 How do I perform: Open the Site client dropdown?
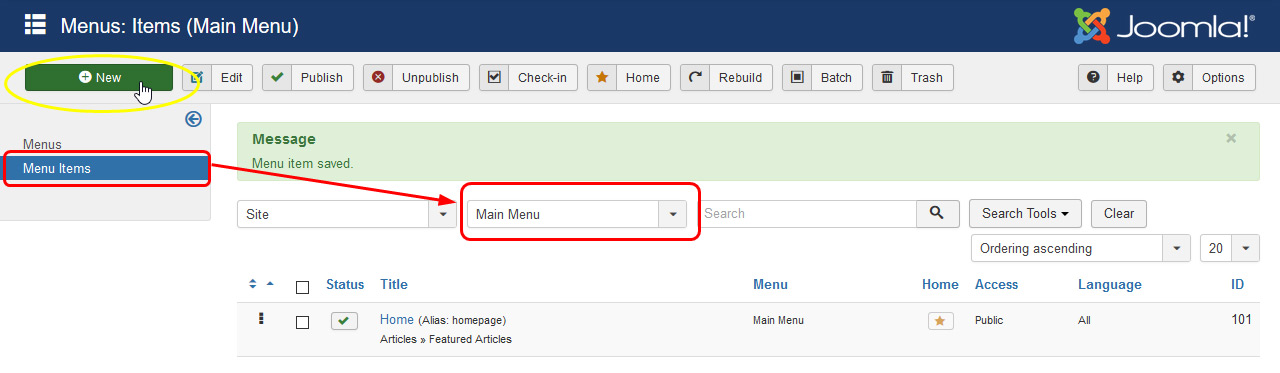click(347, 214)
